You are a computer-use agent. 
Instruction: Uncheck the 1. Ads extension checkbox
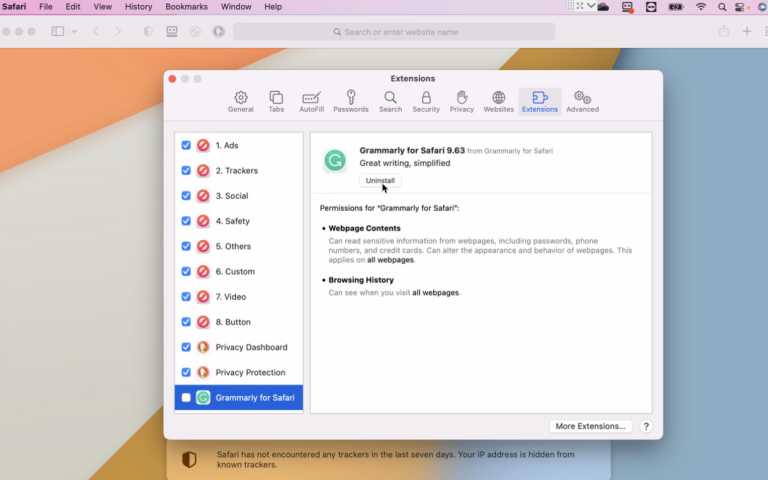[x=186, y=145]
